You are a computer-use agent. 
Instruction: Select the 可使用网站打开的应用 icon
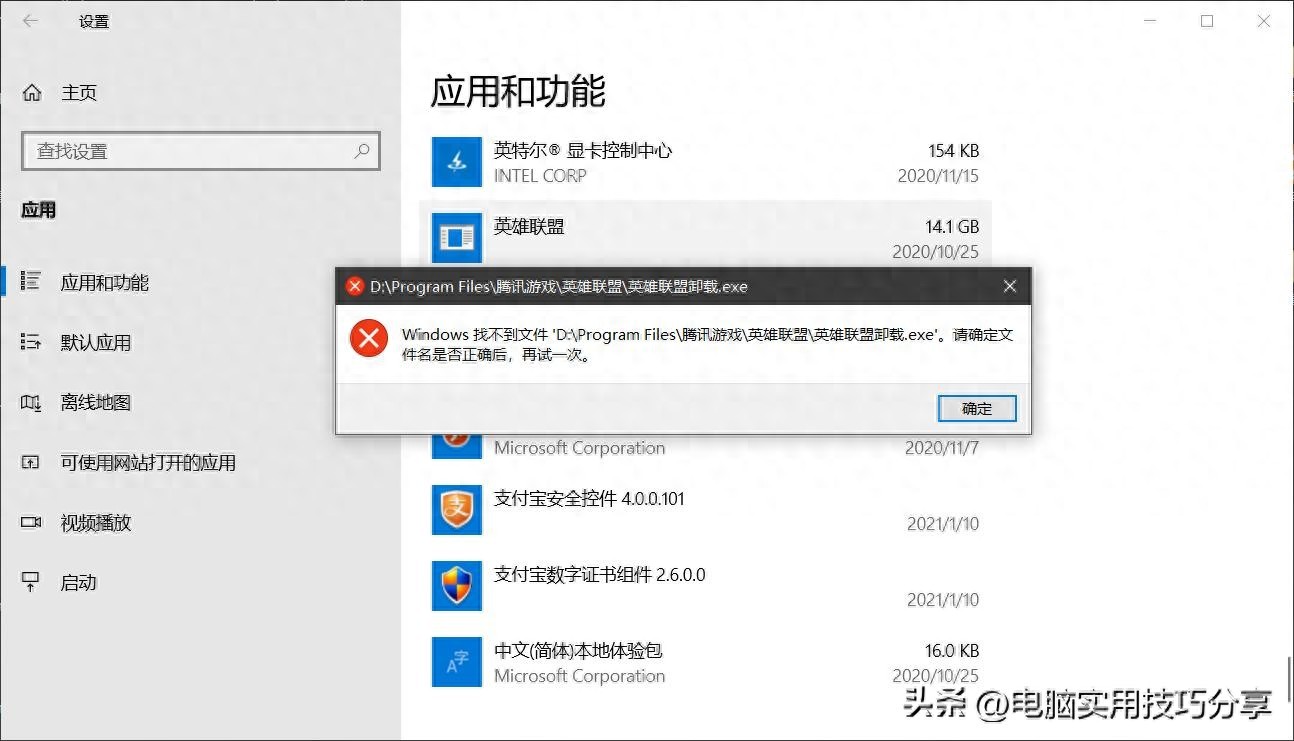tap(31, 462)
